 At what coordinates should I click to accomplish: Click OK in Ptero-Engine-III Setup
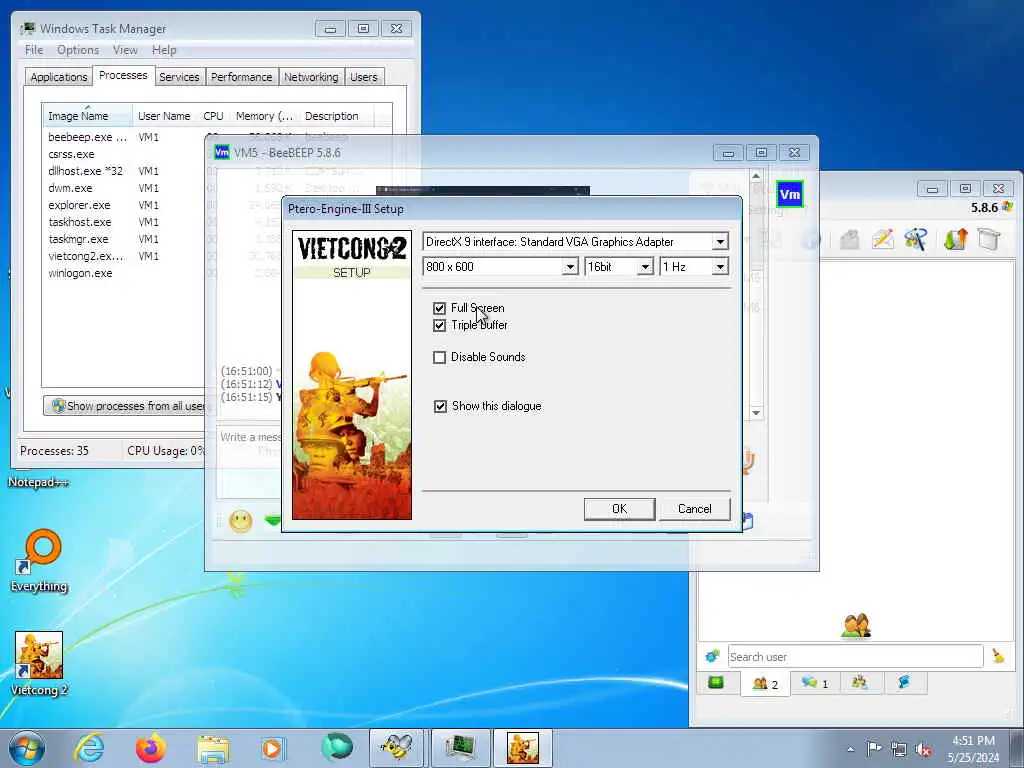click(619, 509)
